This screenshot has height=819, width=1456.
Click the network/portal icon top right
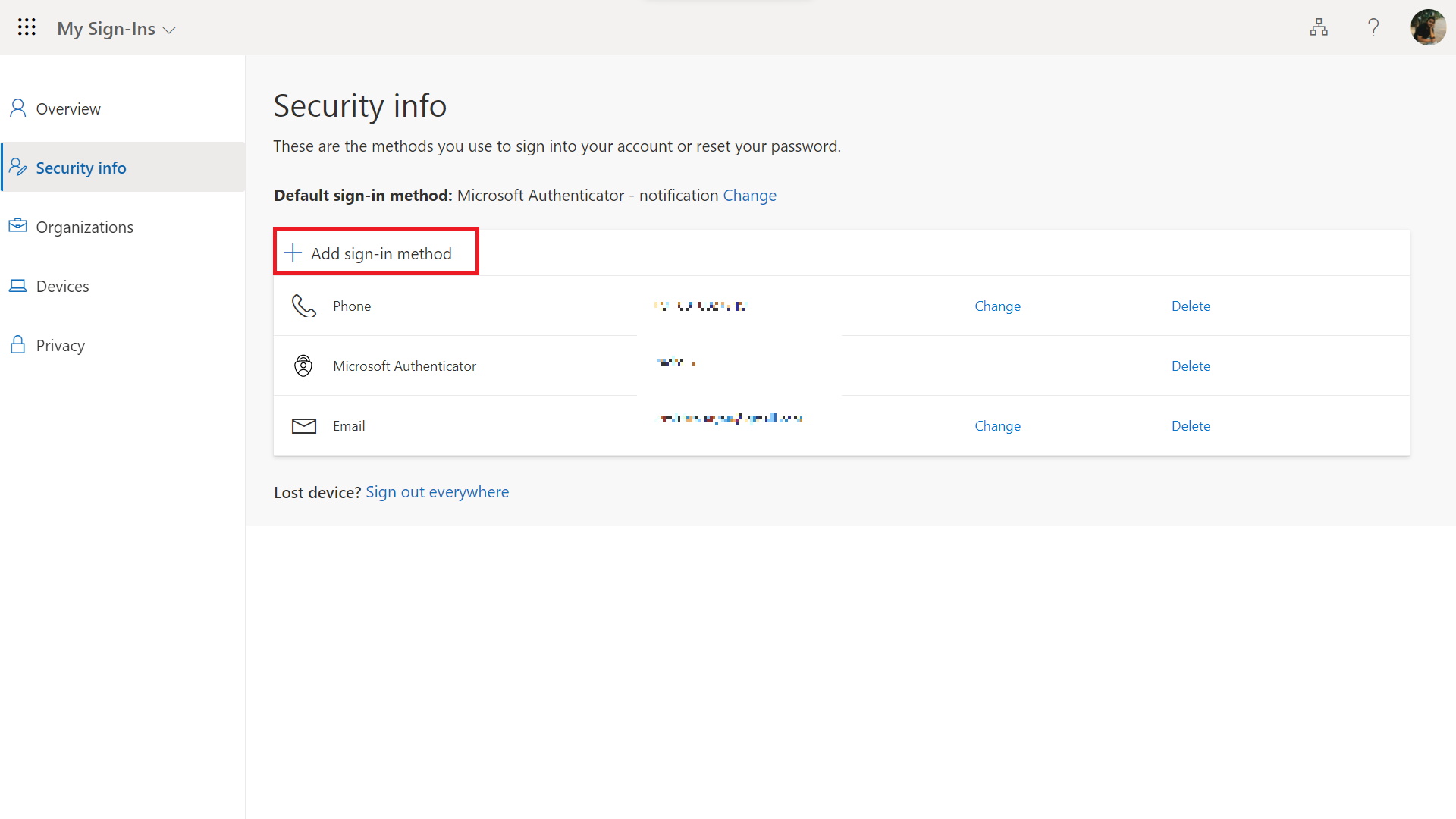tap(1320, 27)
